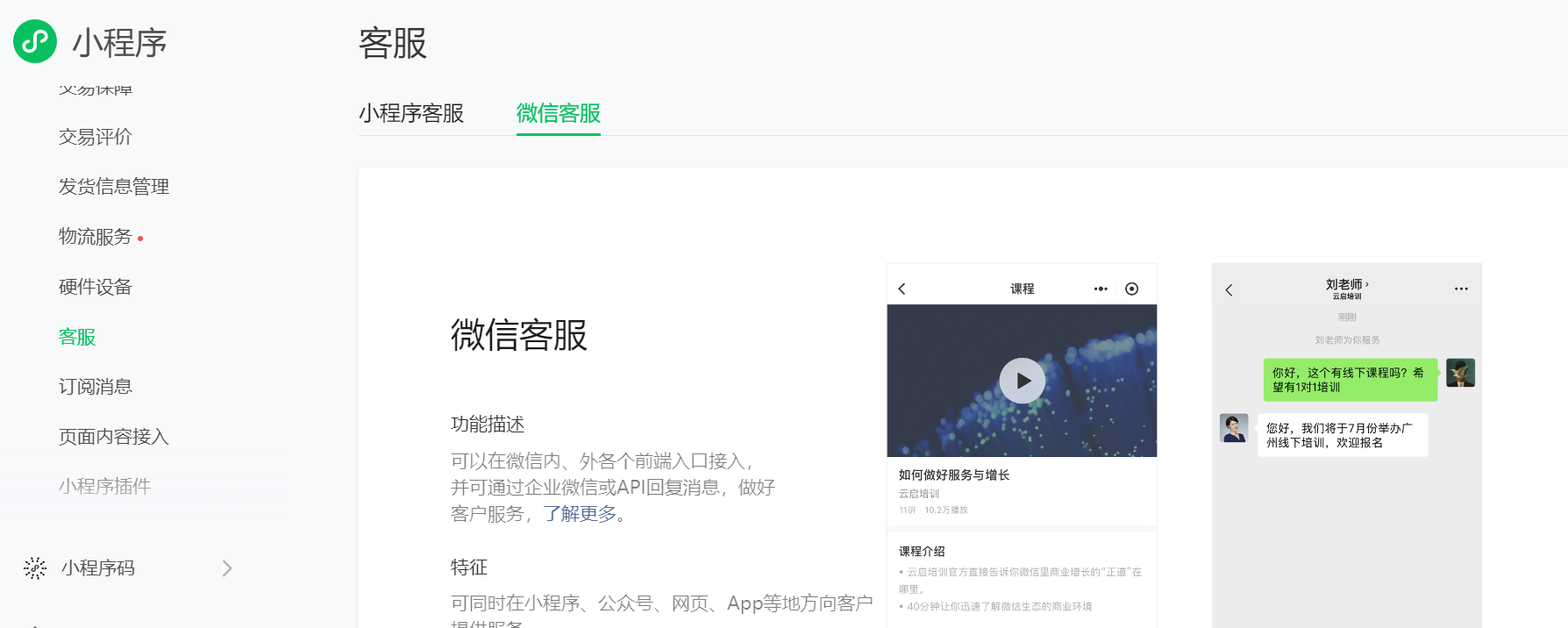
Task: Click the 10.2万播放 play count
Action: [x=946, y=510]
